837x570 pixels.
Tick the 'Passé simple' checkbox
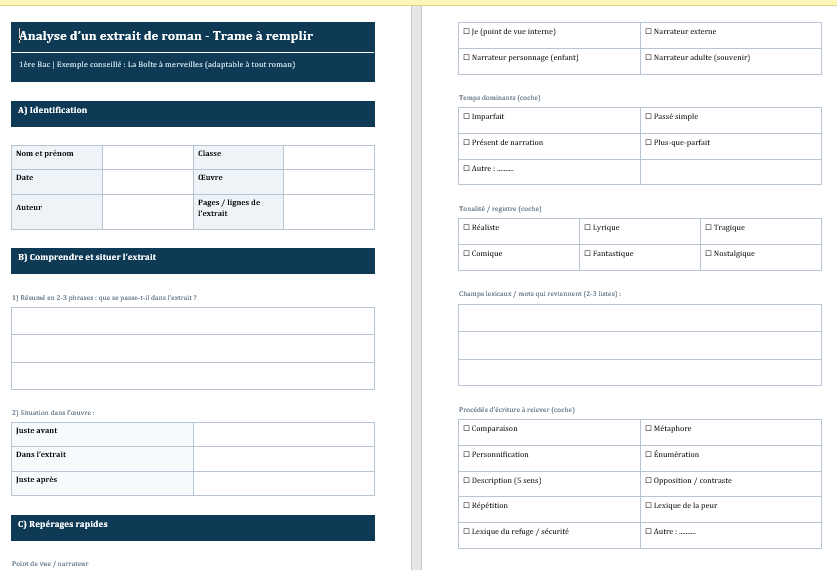click(650, 117)
